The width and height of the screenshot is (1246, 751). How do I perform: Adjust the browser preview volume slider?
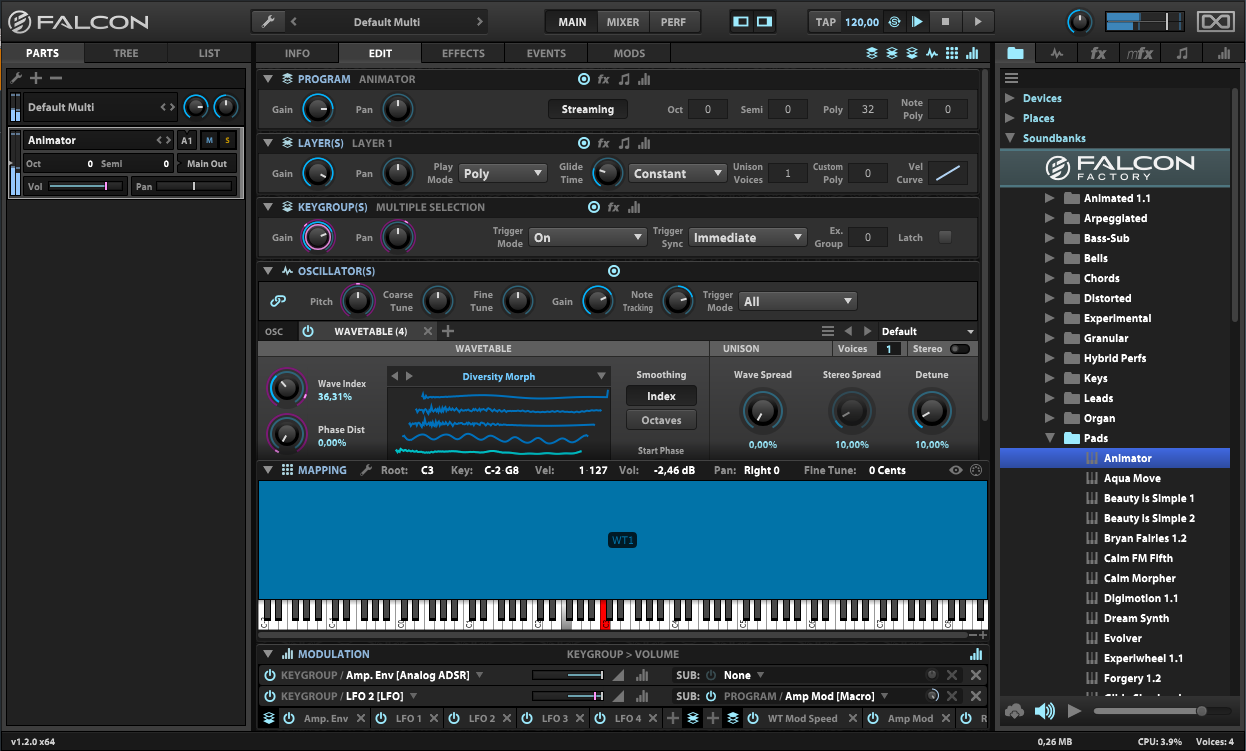(x=1163, y=711)
